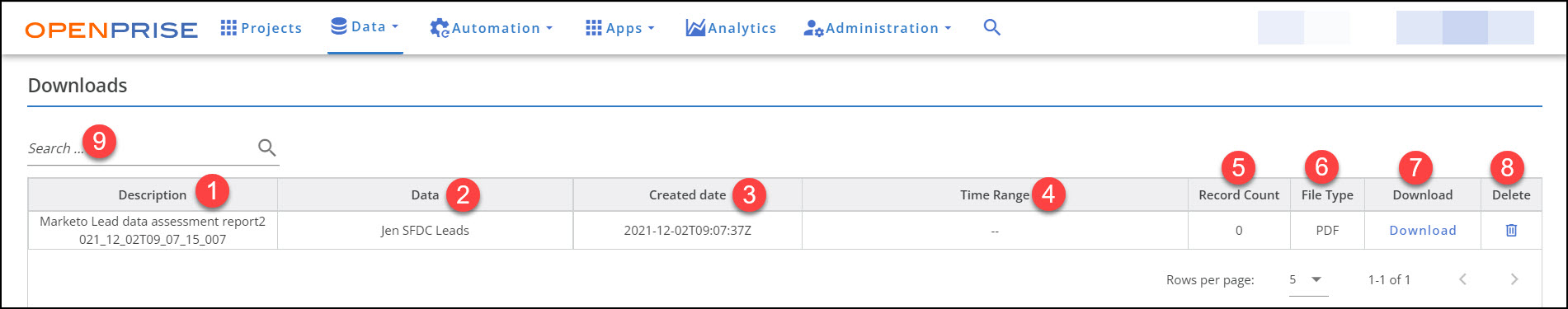Screen dimensions: 1568x309
Task: Click the magnifier icon in top navigation
Action: 991,28
